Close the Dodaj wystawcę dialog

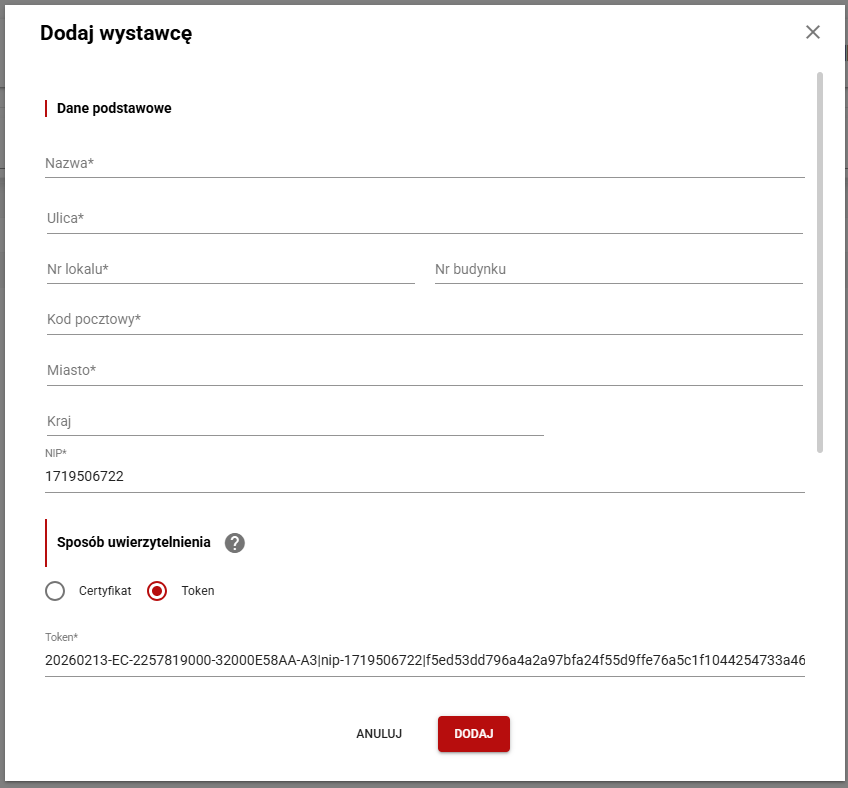[812, 32]
